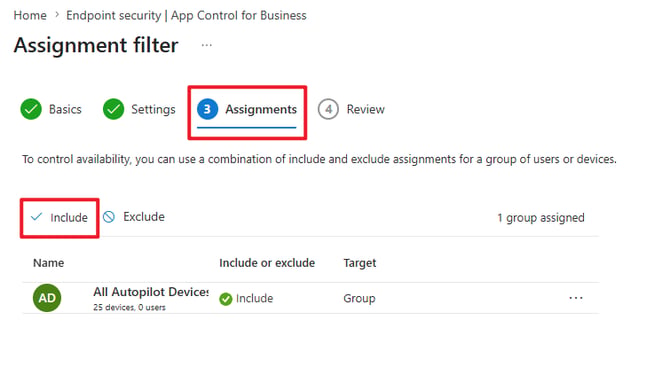
Task: Go to the Review step tab
Action: pyautogui.click(x=351, y=109)
